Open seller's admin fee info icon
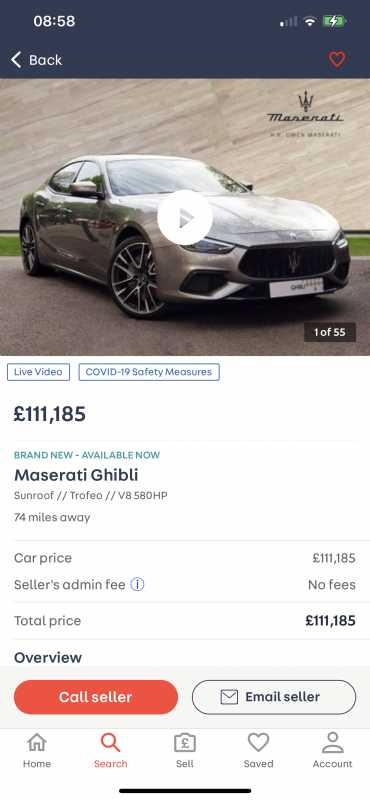370x800 pixels. [x=137, y=585]
